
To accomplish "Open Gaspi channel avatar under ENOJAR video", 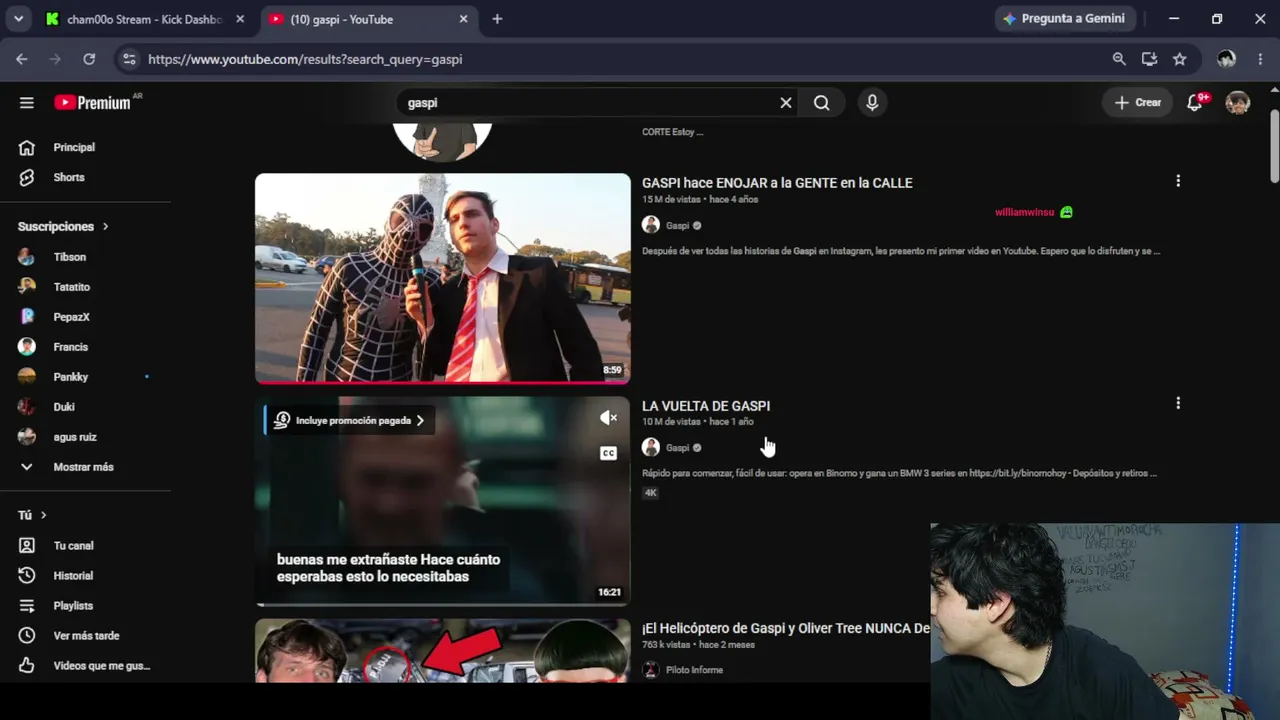I will click(651, 225).
